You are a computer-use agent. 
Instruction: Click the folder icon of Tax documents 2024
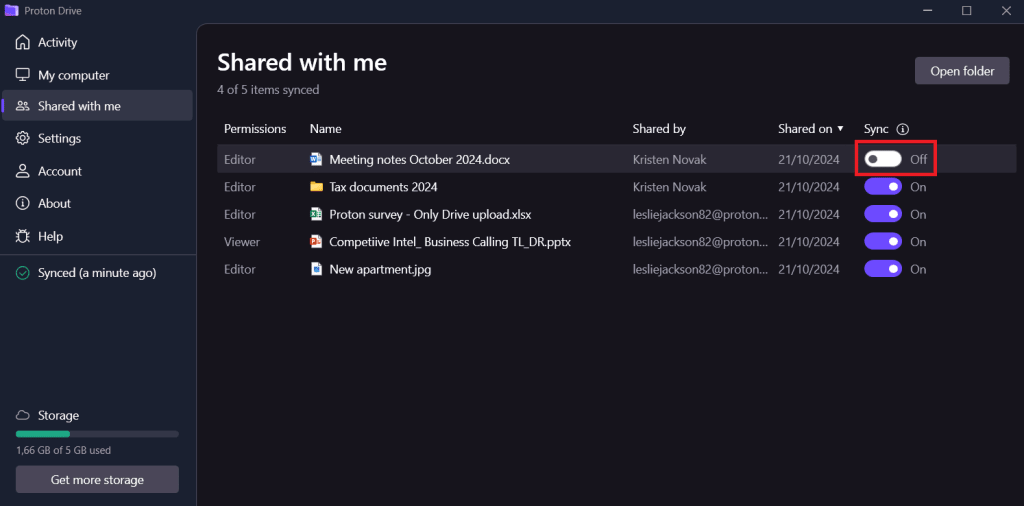(x=316, y=187)
